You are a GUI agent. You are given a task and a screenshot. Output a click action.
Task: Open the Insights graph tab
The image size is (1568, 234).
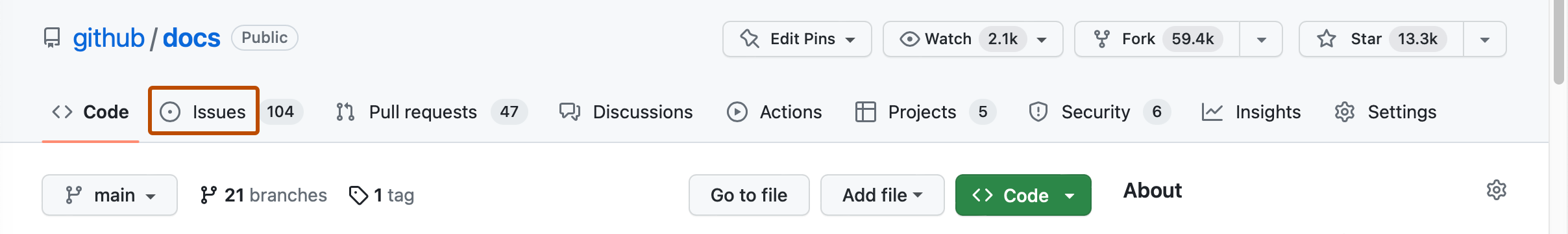(x=1251, y=112)
